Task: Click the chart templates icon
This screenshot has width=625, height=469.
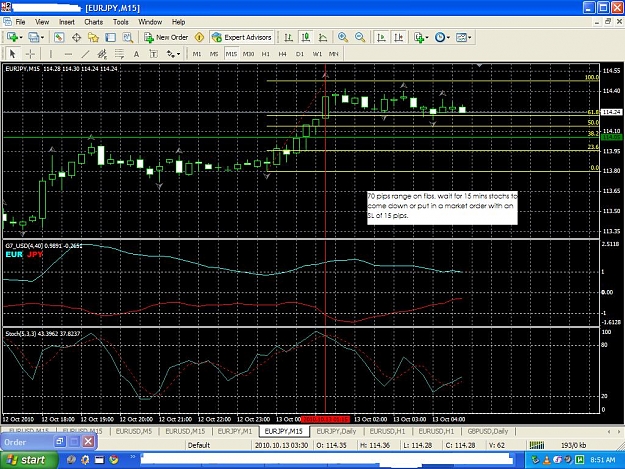Action: (461, 37)
